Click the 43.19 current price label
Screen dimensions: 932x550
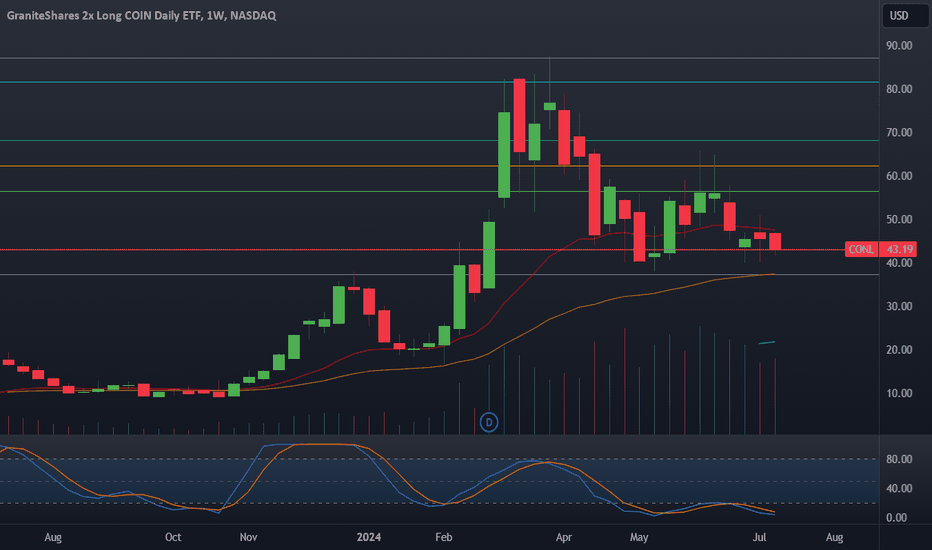898,249
